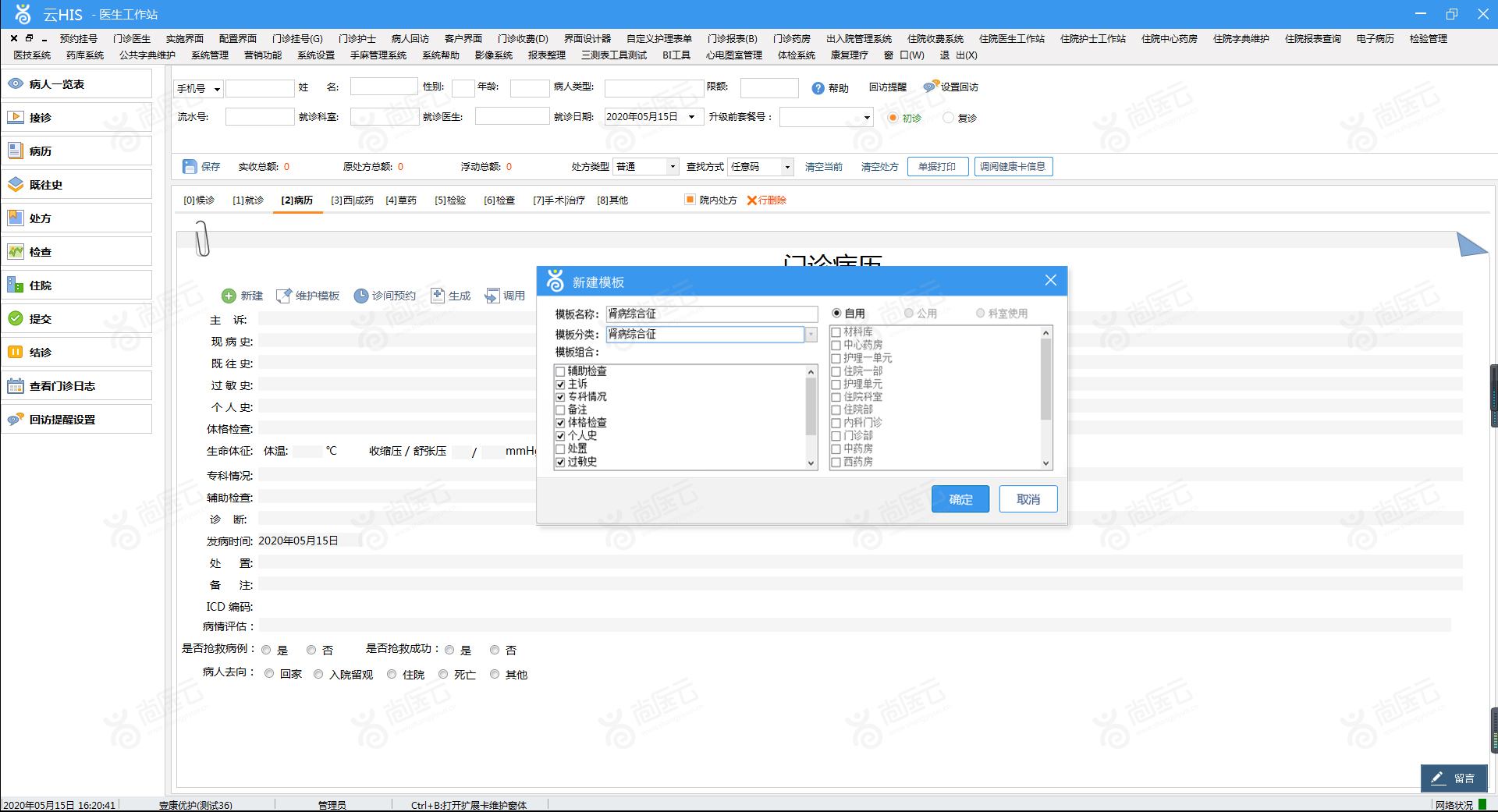
Task: Open the 就诊日期 date dropdown
Action: click(691, 116)
